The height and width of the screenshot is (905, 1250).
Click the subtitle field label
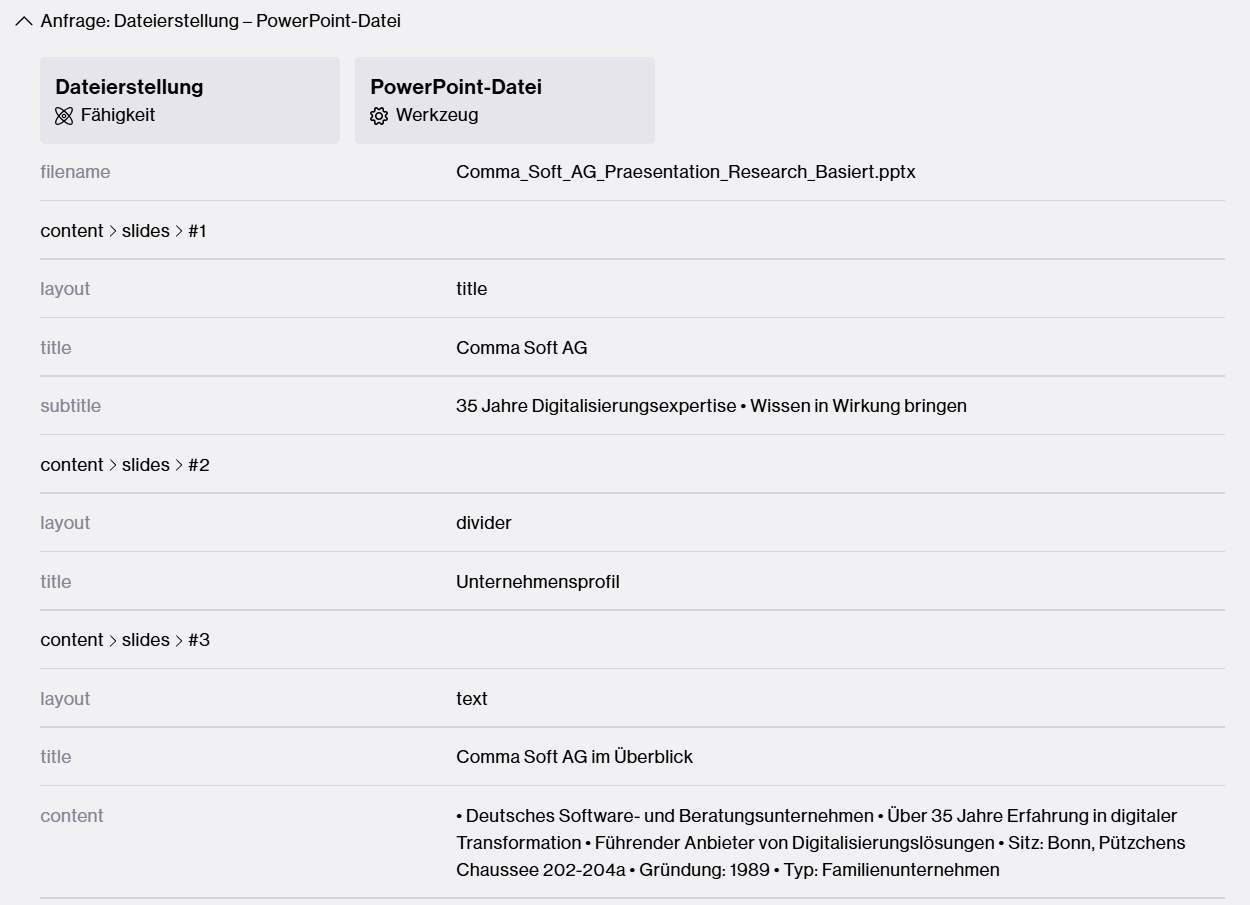[70, 406]
